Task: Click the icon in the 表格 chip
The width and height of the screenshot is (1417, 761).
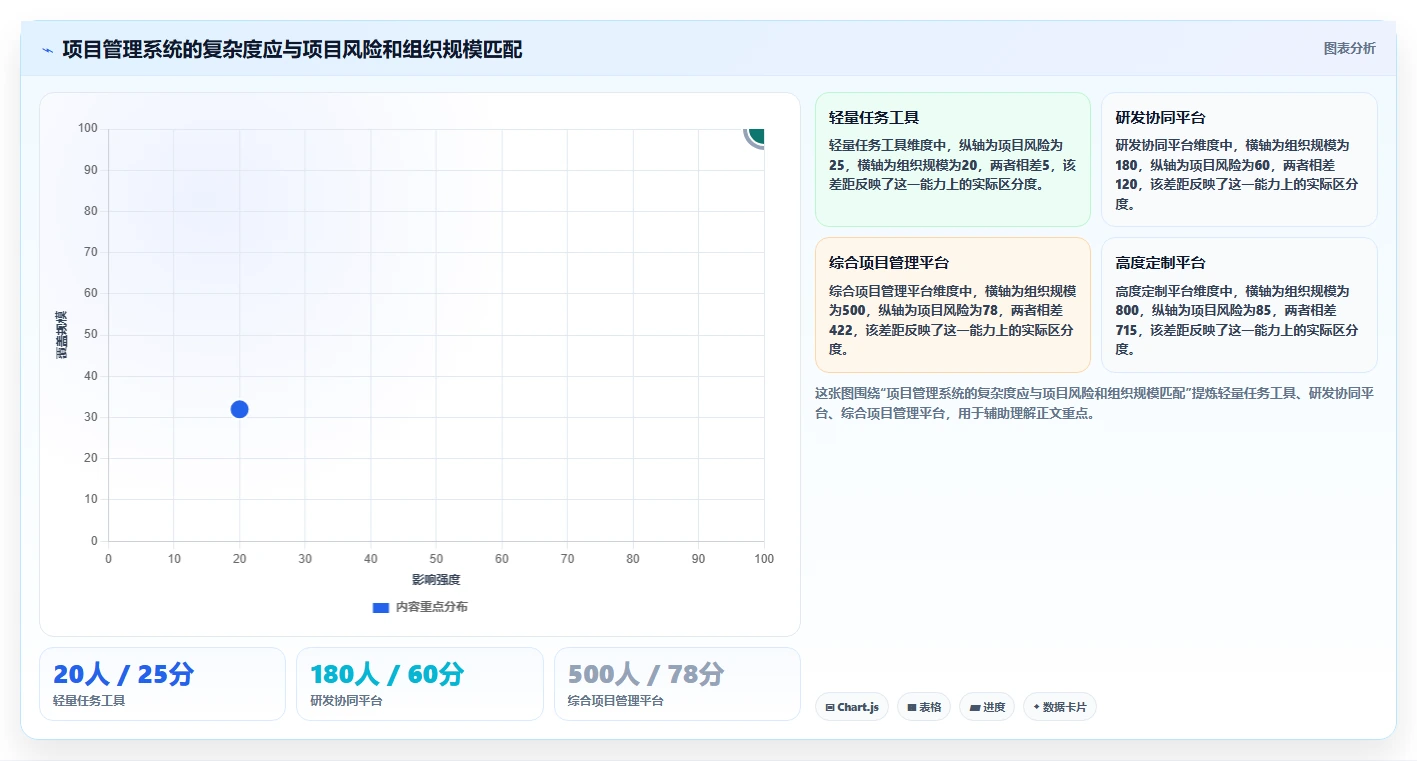Action: (x=912, y=707)
